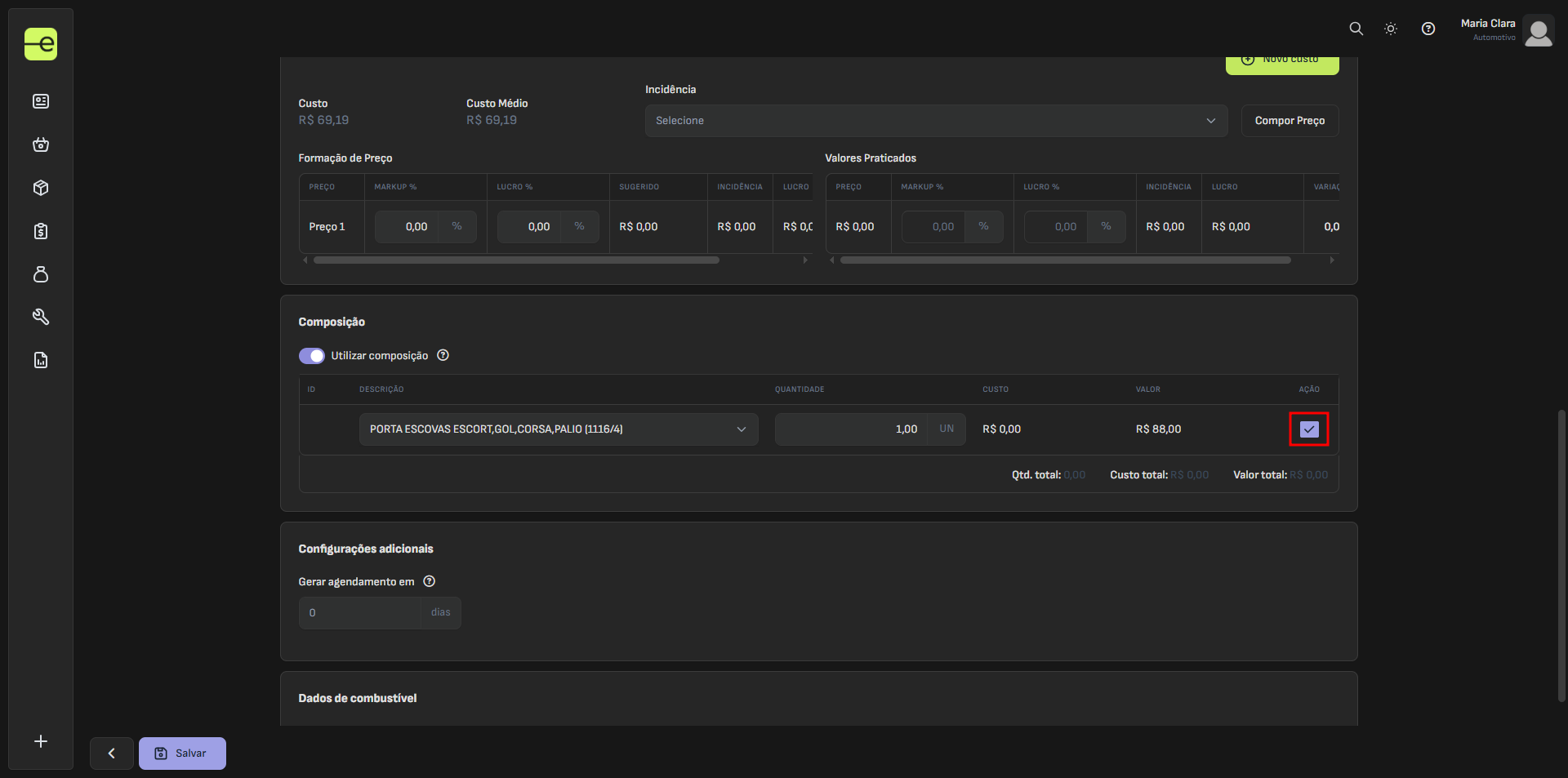Image resolution: width=1568 pixels, height=778 pixels.
Task: Expand the Incidência Selecione dropdown
Action: tap(935, 121)
